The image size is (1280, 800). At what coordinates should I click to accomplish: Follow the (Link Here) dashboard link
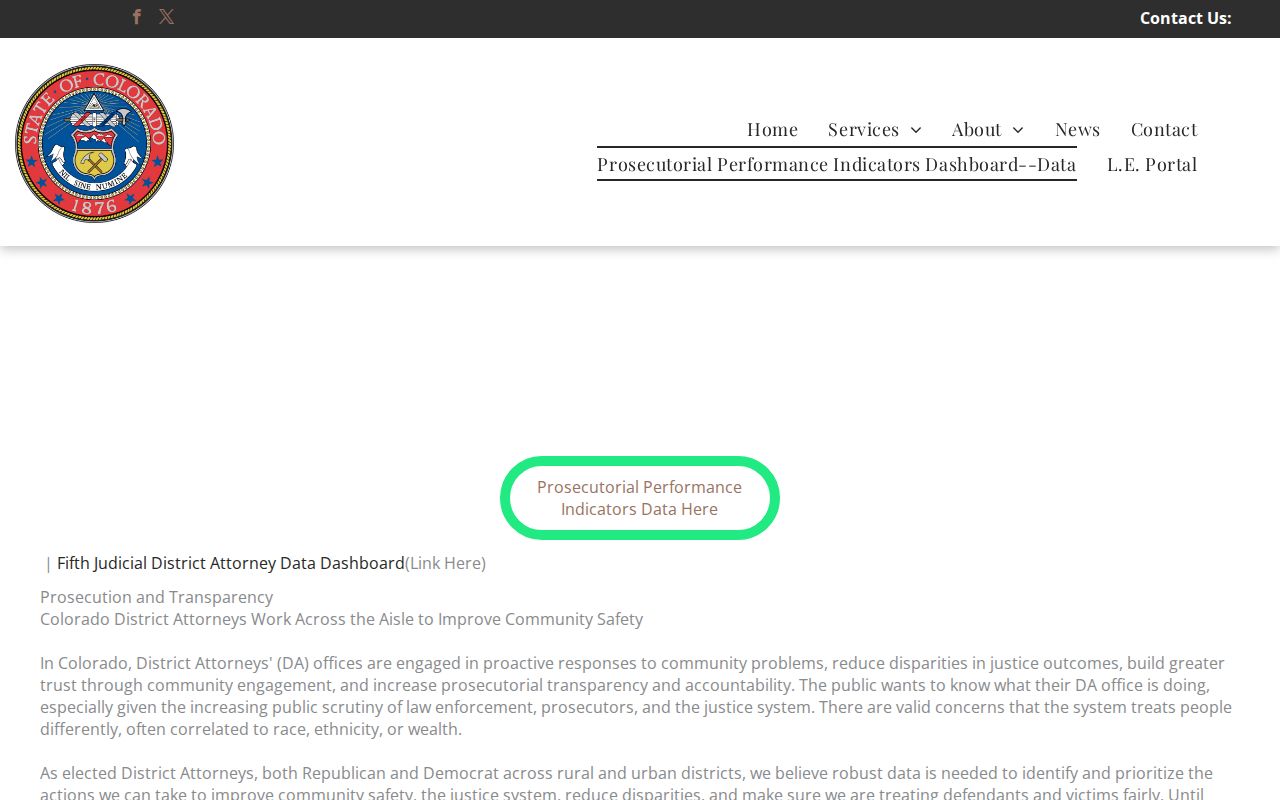pyautogui.click(x=445, y=563)
